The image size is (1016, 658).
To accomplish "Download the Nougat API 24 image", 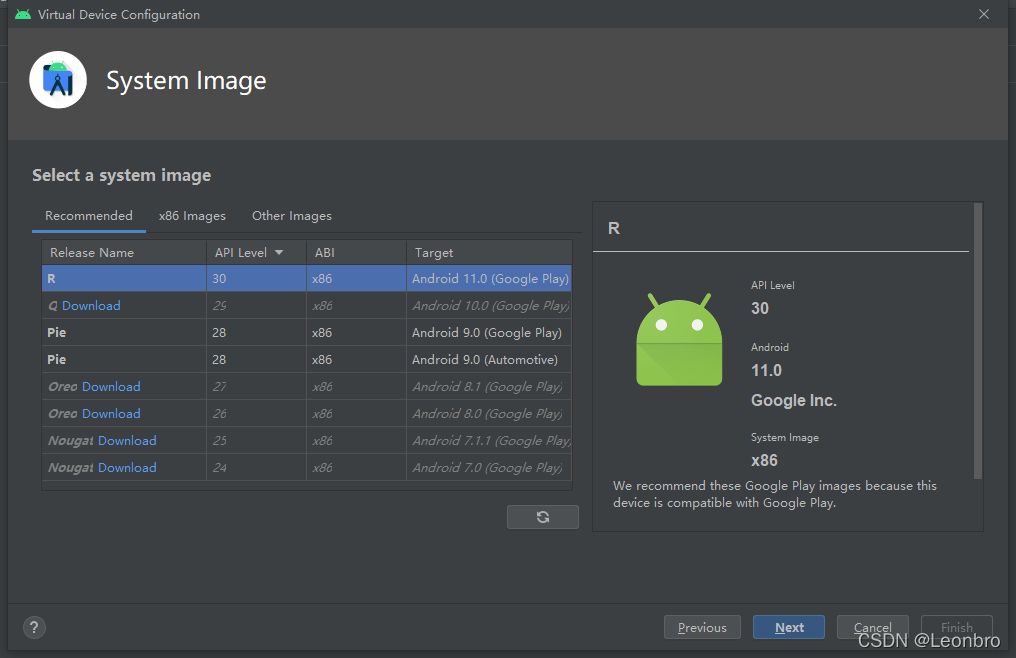I will tap(127, 467).
